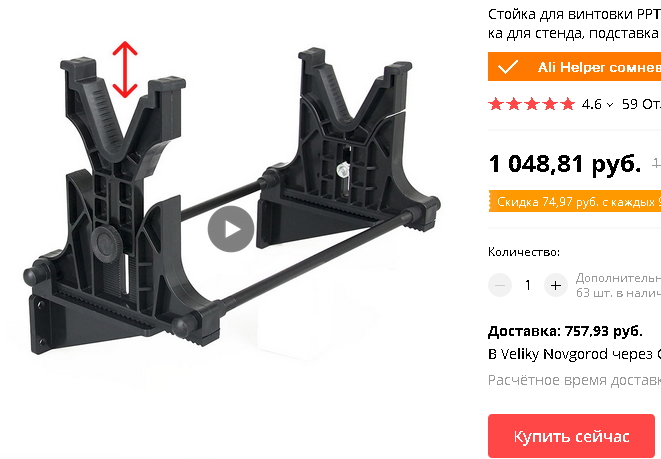Expand the 4.6 rating breakdown chevron

coord(610,105)
